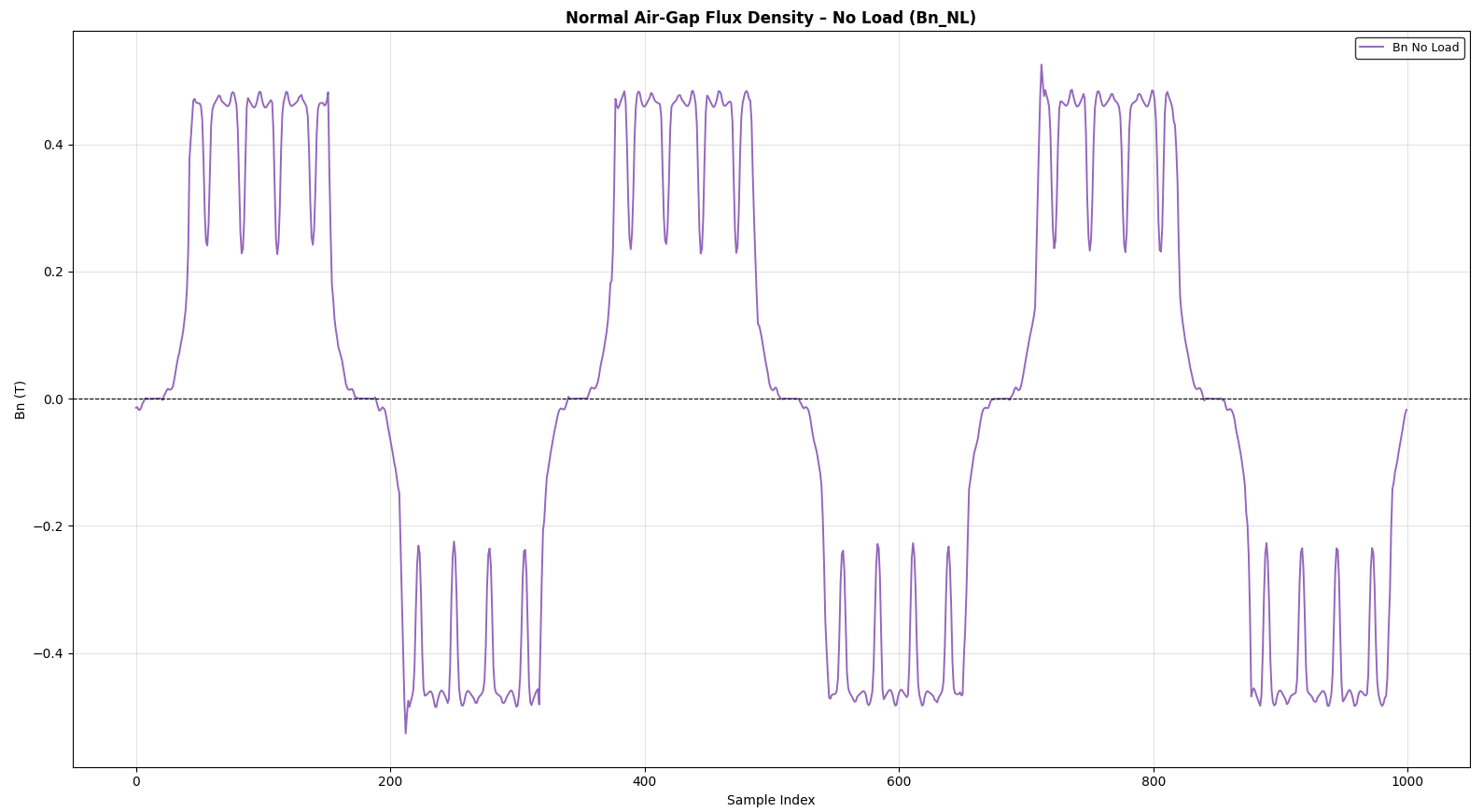Click the purple line sample in legend
The width and height of the screenshot is (1483, 812).
pyautogui.click(x=1372, y=48)
